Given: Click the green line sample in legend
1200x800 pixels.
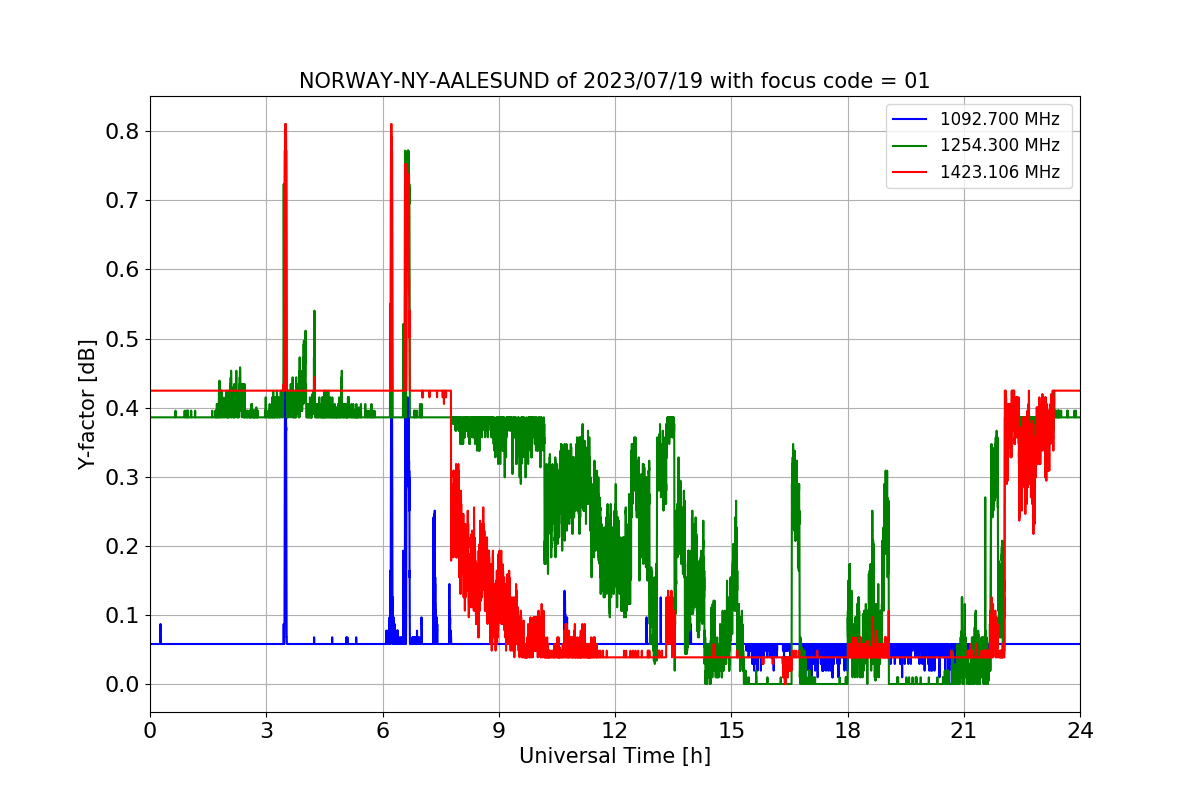Looking at the screenshot, I should point(910,145).
